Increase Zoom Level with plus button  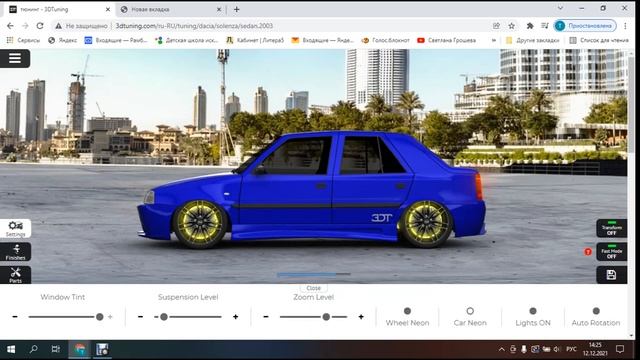(361, 317)
